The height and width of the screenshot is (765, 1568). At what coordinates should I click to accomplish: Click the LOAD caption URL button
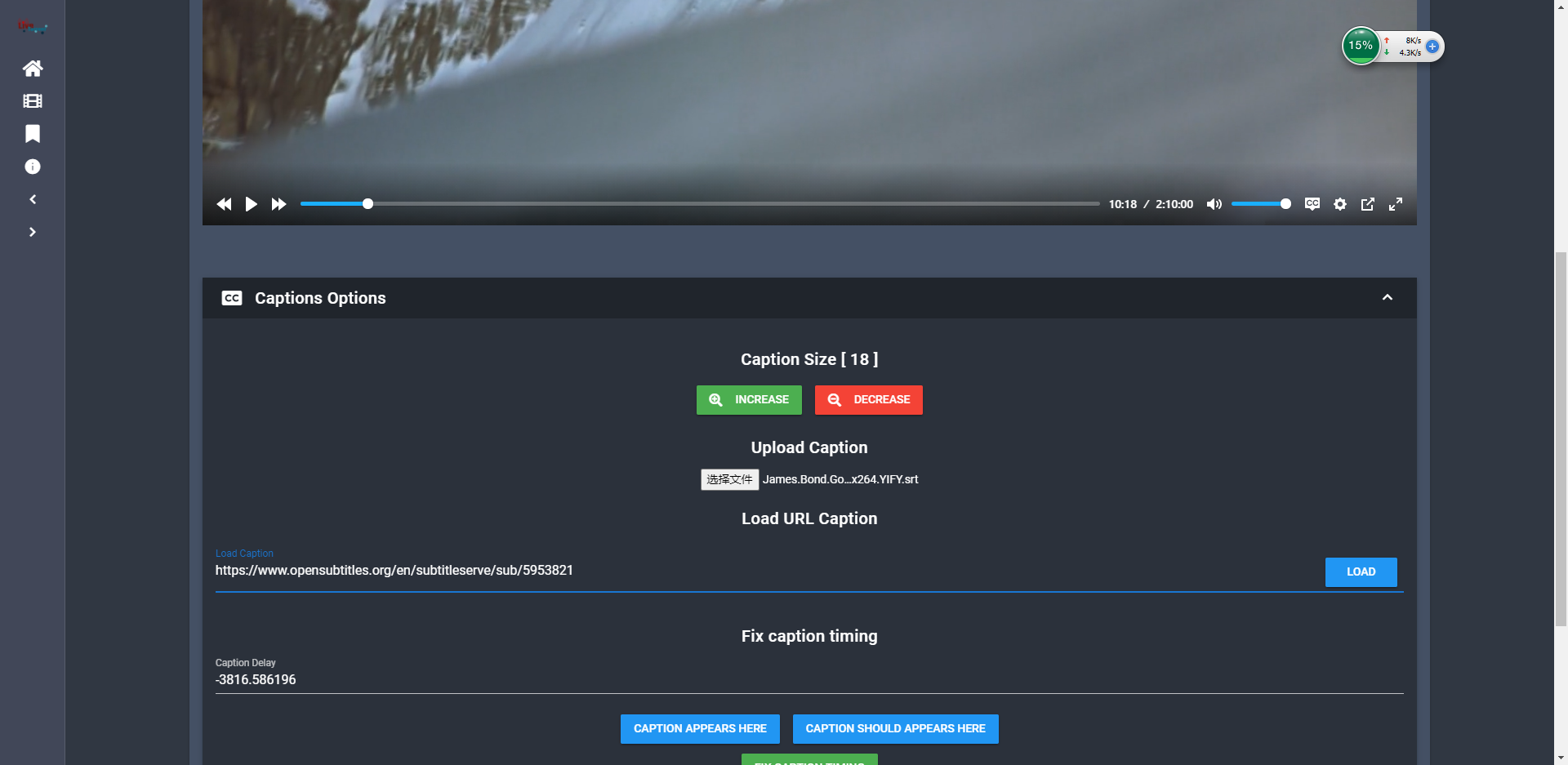1361,572
